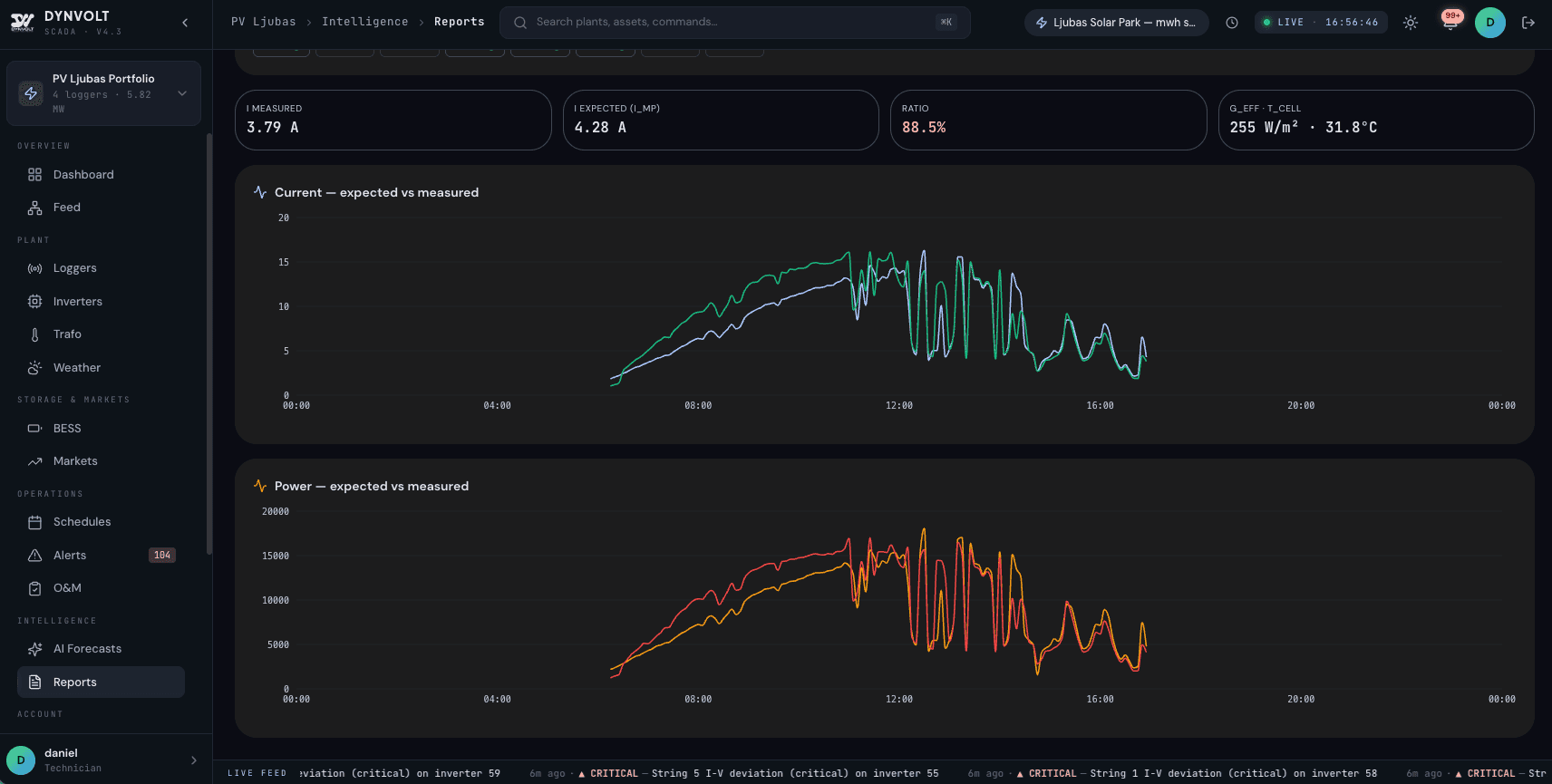Open the Weather page
The image size is (1552, 784).
[101, 367]
